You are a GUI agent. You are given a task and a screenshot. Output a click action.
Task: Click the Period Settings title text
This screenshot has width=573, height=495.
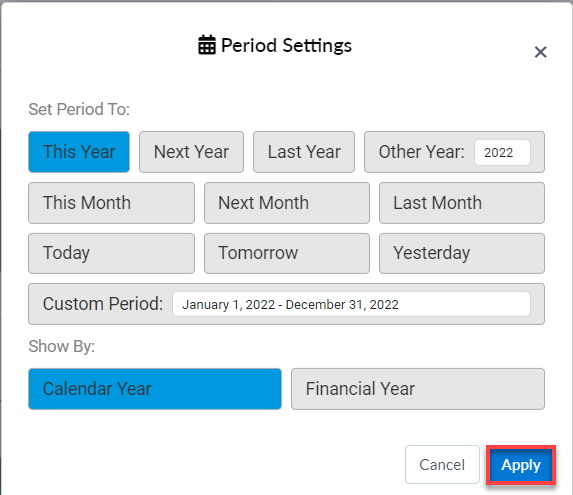[286, 46]
